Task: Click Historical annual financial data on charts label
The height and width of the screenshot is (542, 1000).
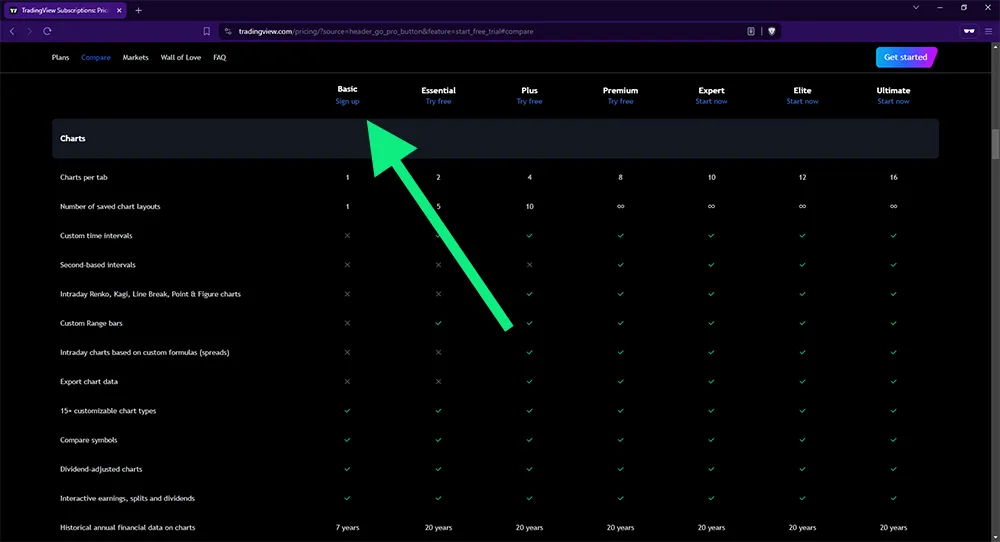Action: [x=128, y=528]
